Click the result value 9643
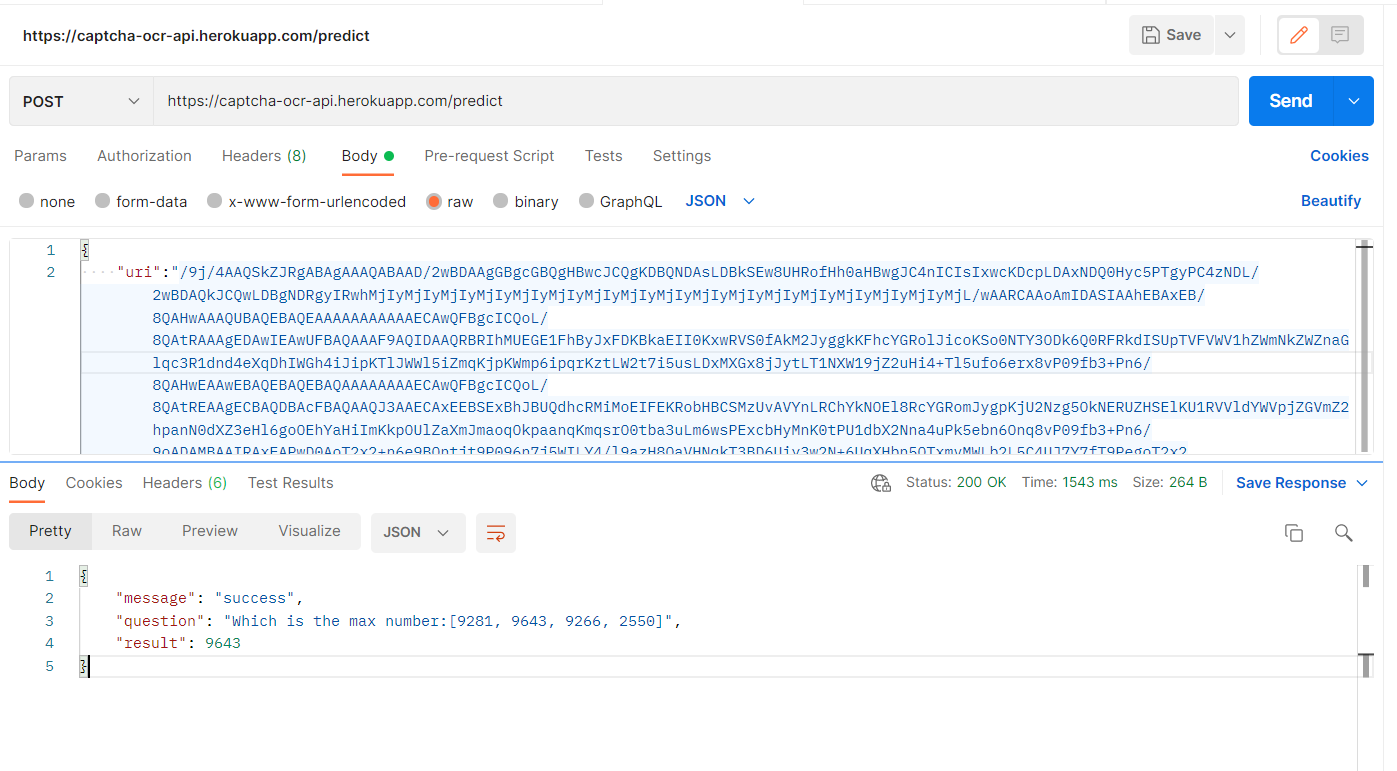1397x771 pixels. click(x=223, y=643)
